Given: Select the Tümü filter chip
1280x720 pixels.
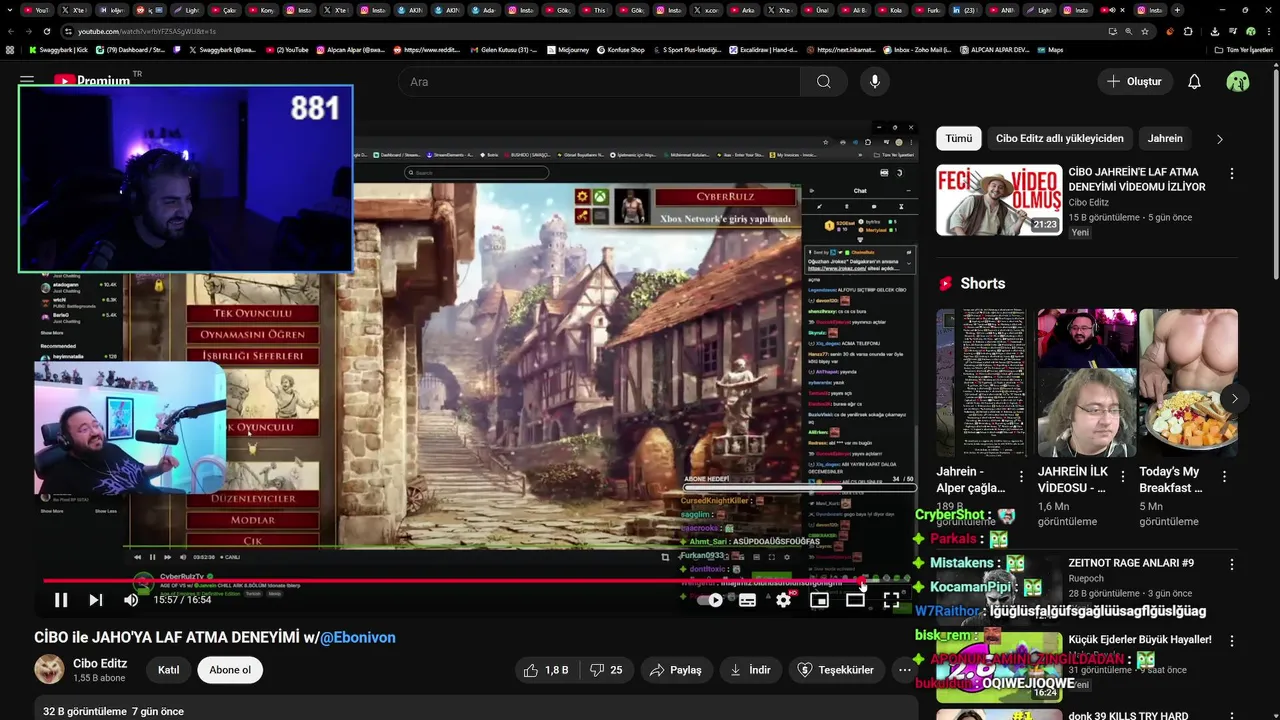Looking at the screenshot, I should (x=959, y=139).
